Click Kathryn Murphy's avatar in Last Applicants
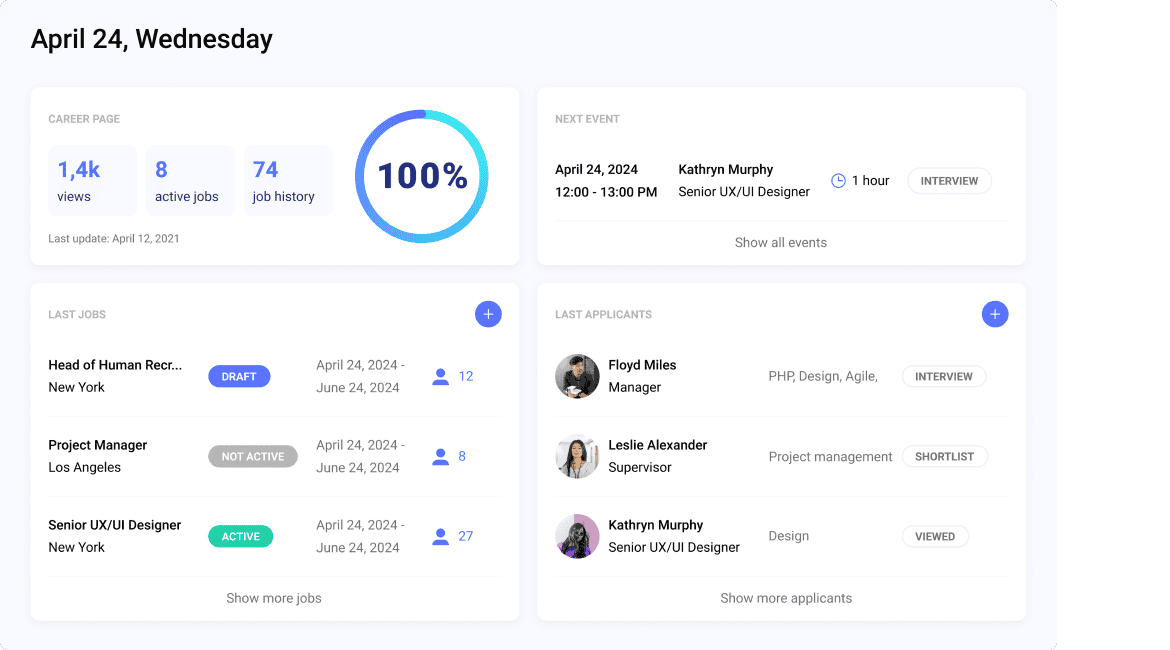This screenshot has height=650, width=1170. tap(577, 536)
